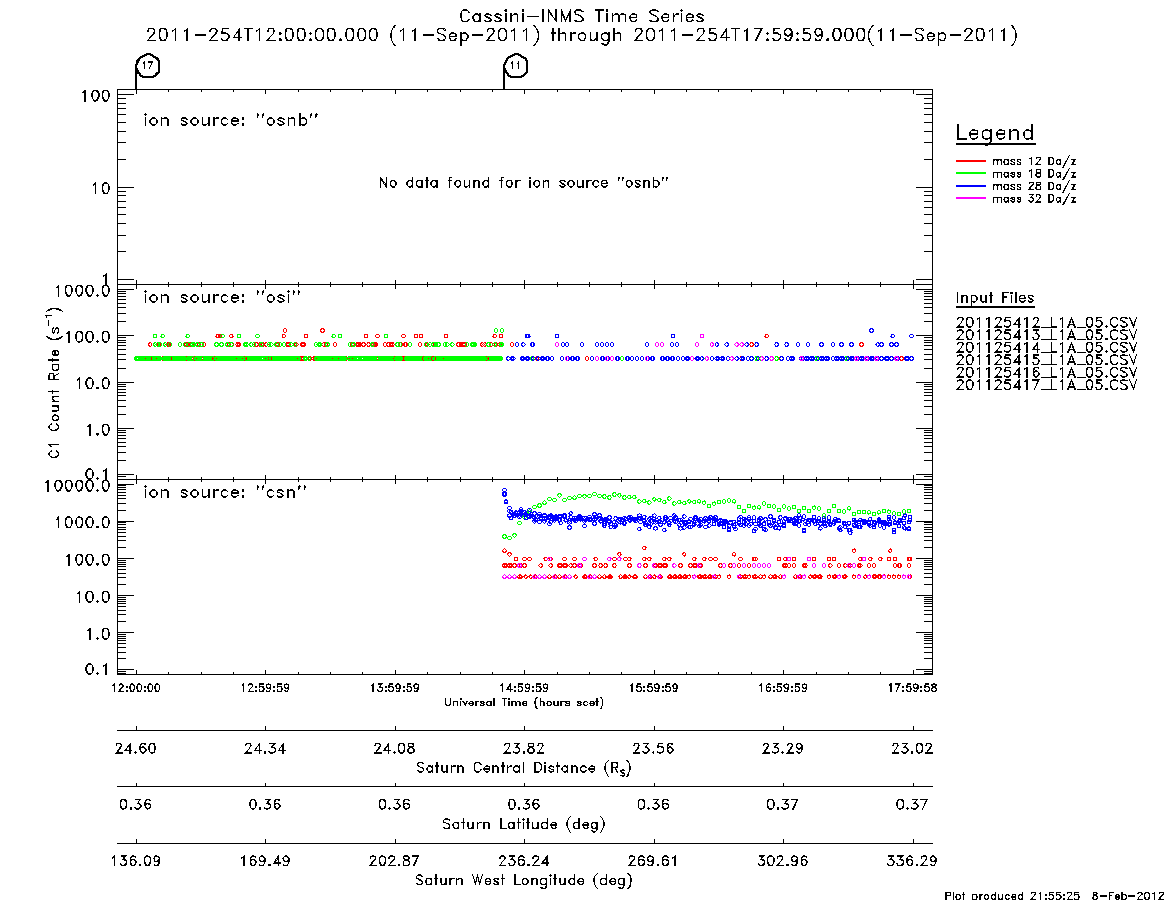Click the 24.08 Saturn distance value
Screen dimensions: 1165x900
(x=395, y=748)
